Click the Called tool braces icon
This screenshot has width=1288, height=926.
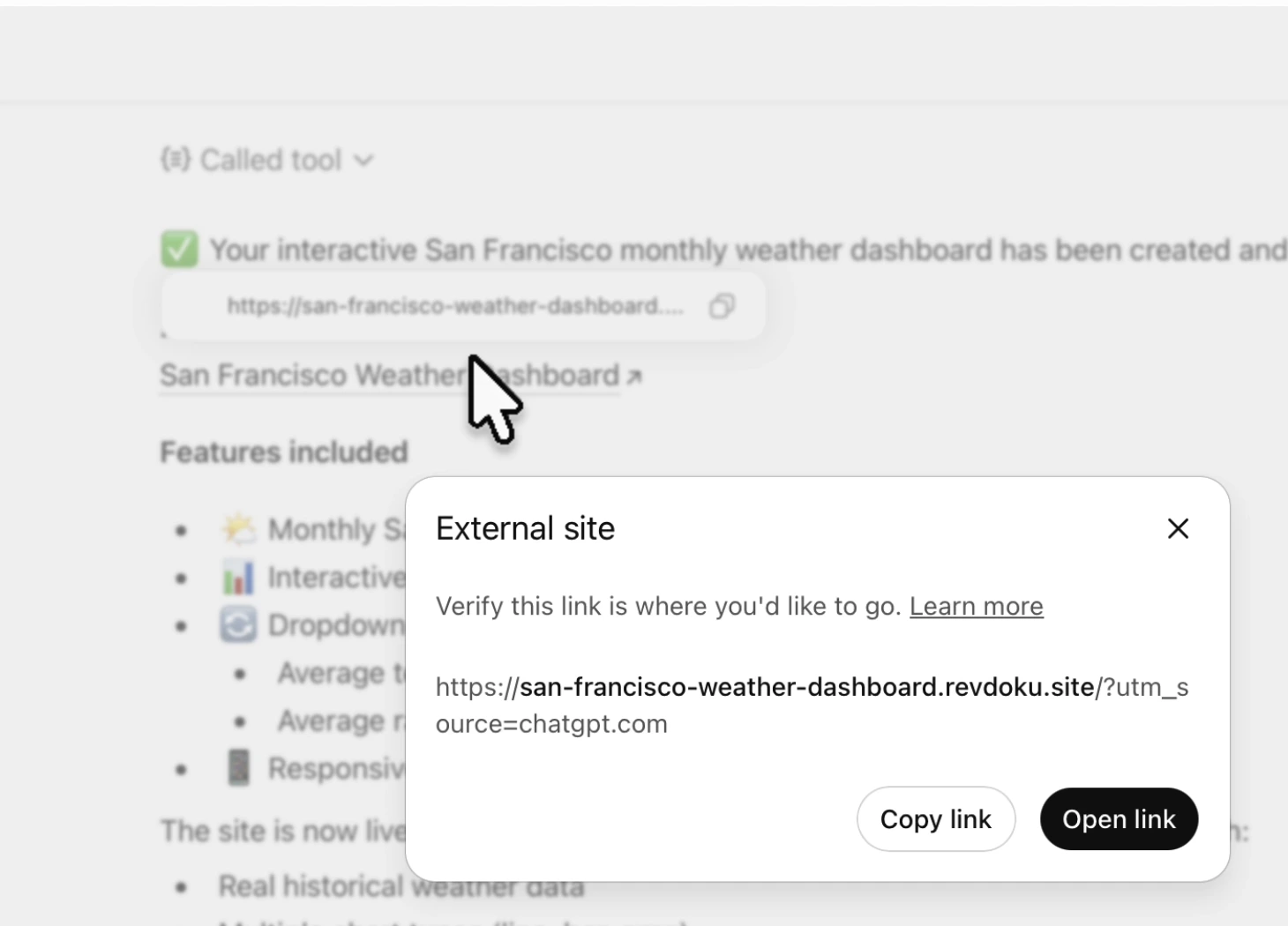(x=175, y=160)
